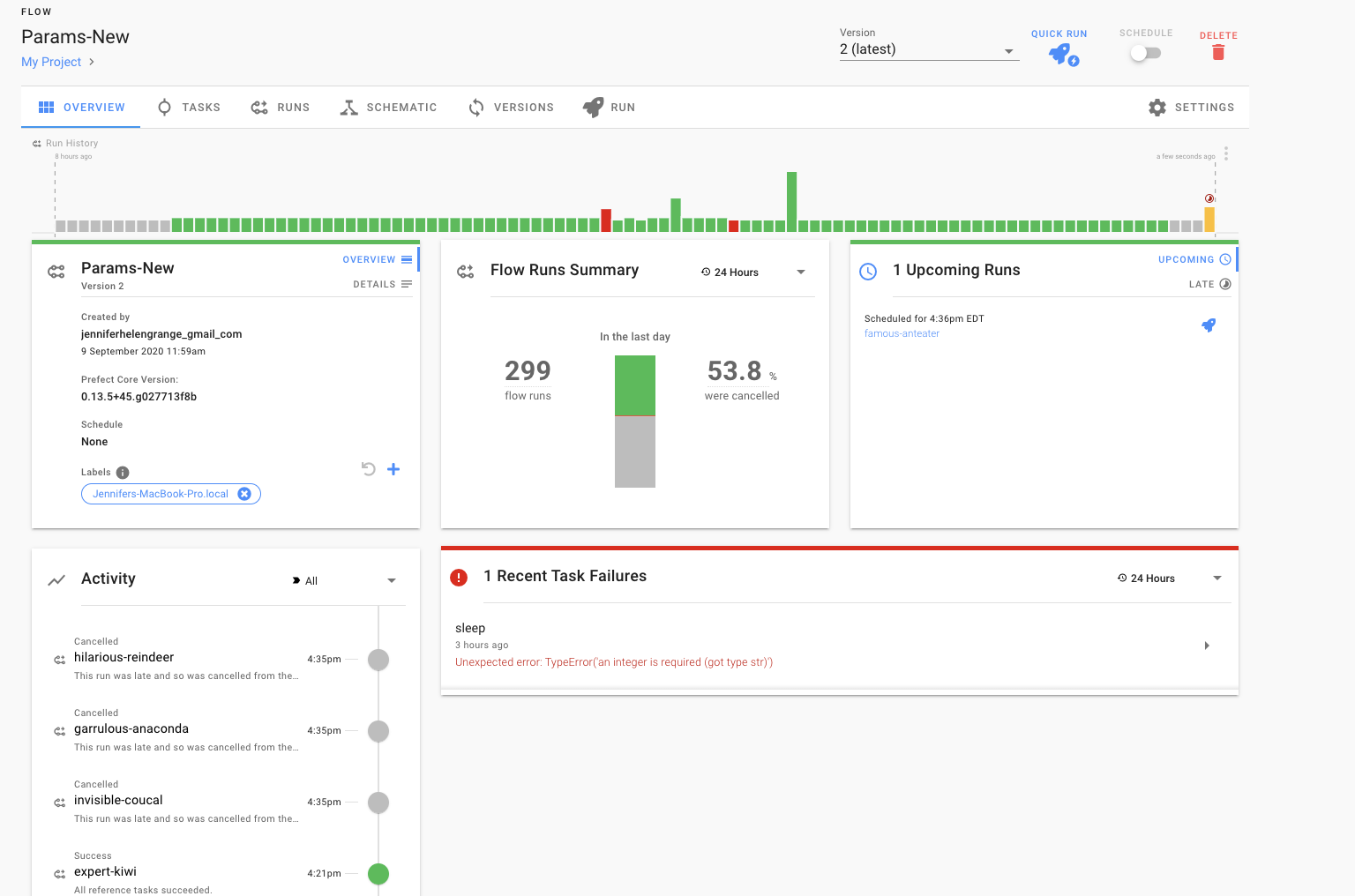Open the Versions tab

[x=511, y=108]
